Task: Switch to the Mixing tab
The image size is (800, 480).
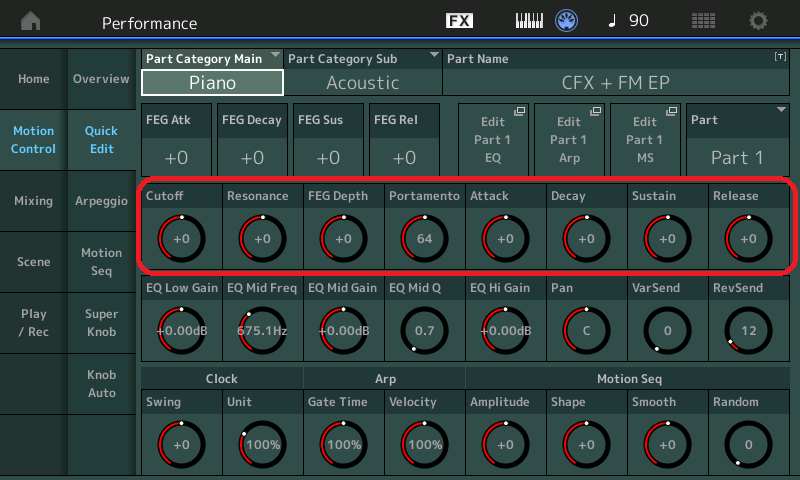Action: 33,201
